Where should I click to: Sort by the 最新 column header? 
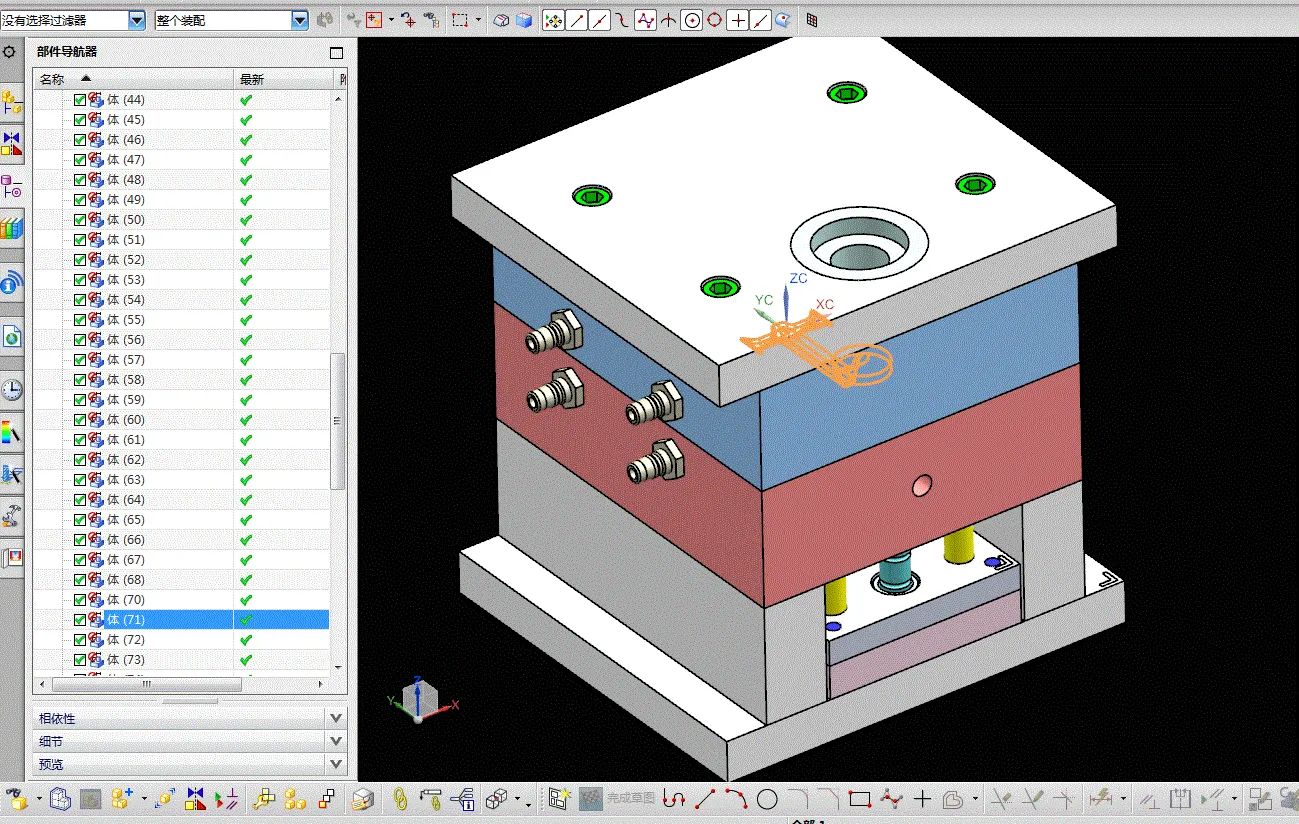pyautogui.click(x=284, y=79)
